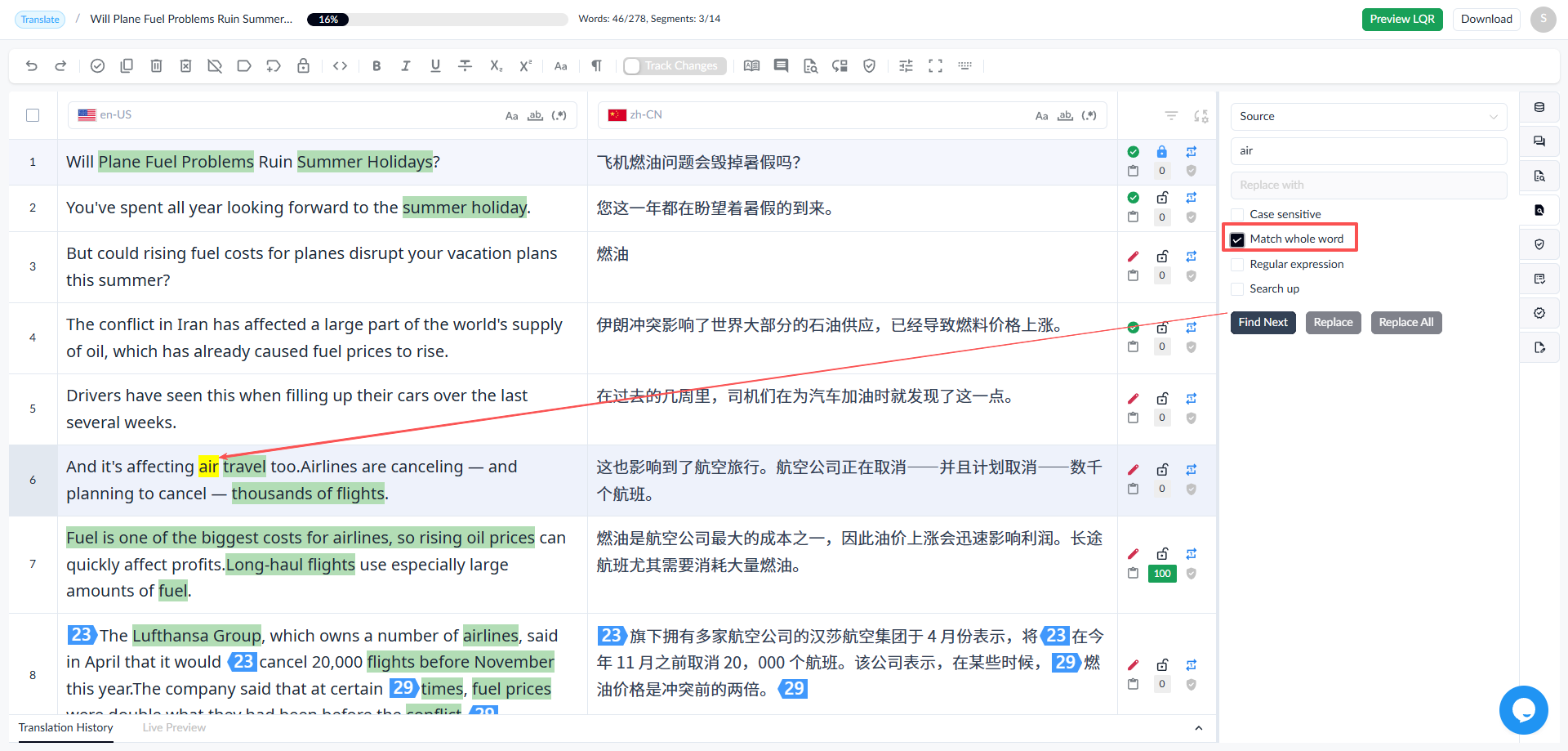This screenshot has height=751, width=1568.
Task: Click the redo arrow in the toolbar
Action: tap(60, 66)
